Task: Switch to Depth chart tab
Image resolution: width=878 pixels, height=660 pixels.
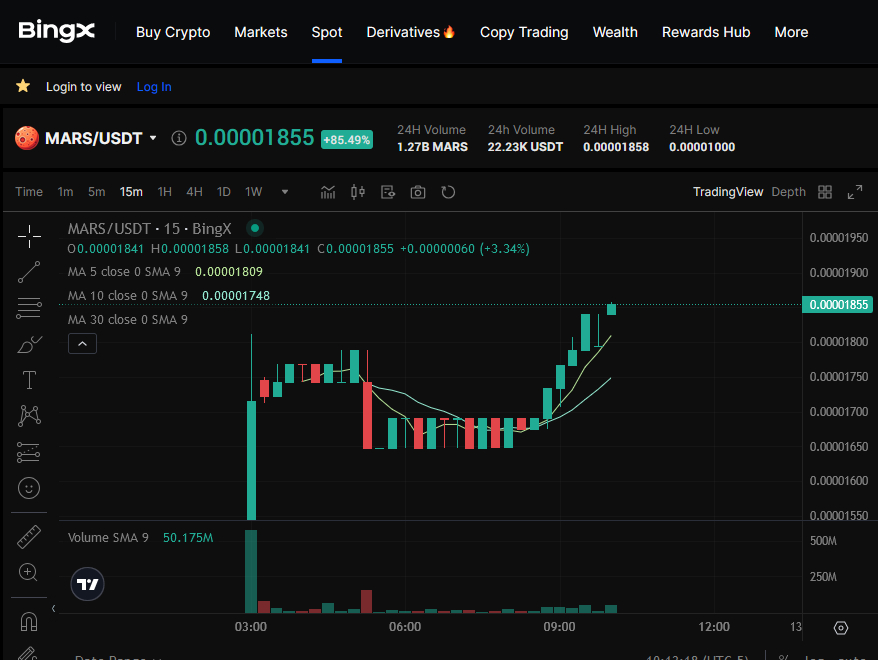Action: pyautogui.click(x=788, y=192)
